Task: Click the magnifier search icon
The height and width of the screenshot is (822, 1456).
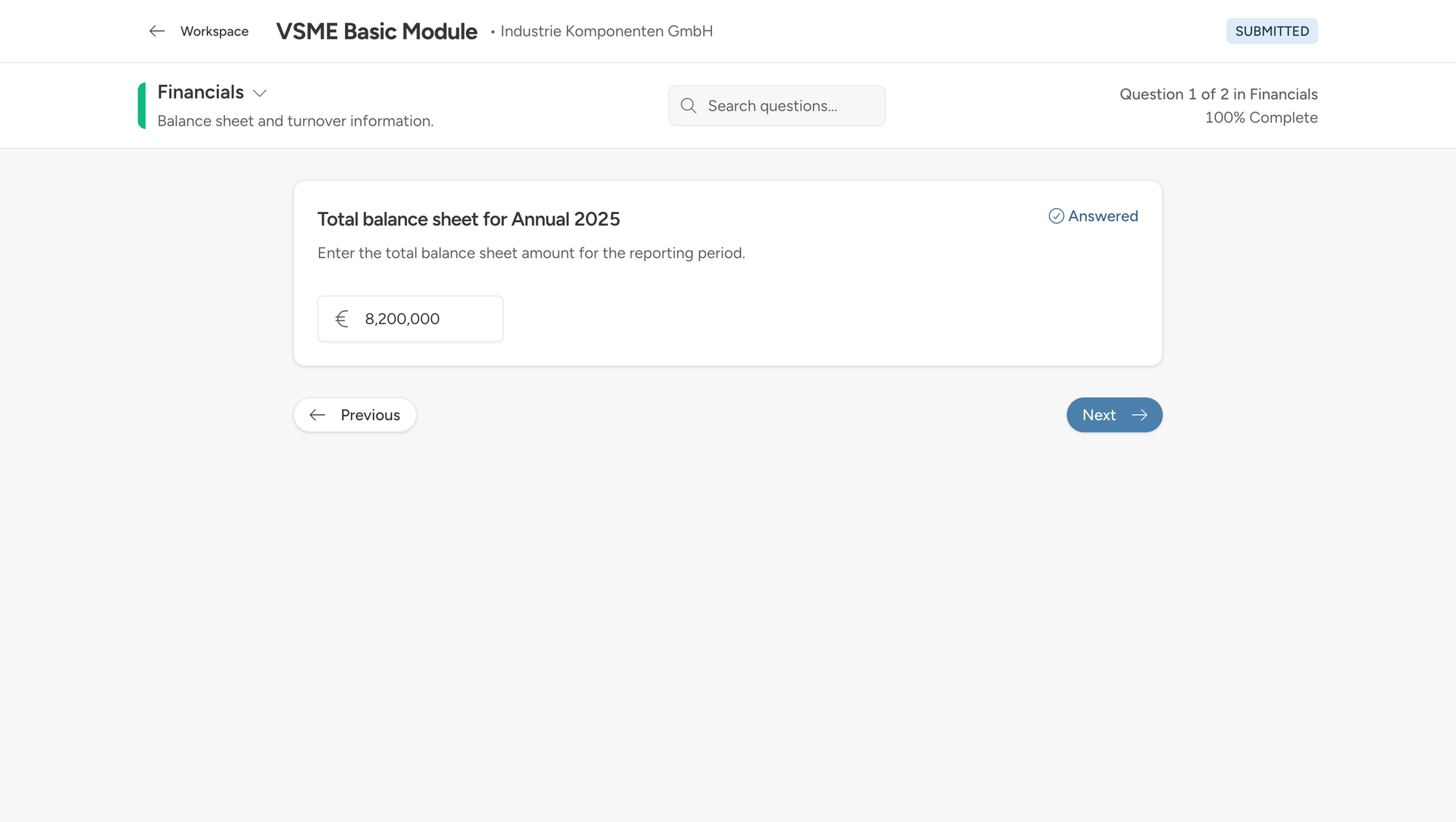Action: click(688, 106)
